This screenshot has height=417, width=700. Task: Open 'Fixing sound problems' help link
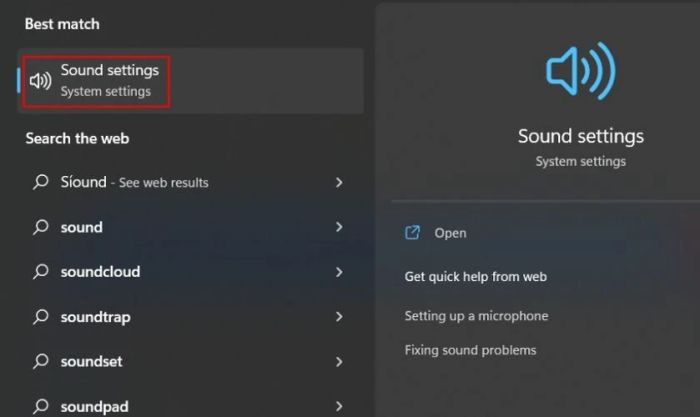[470, 350]
